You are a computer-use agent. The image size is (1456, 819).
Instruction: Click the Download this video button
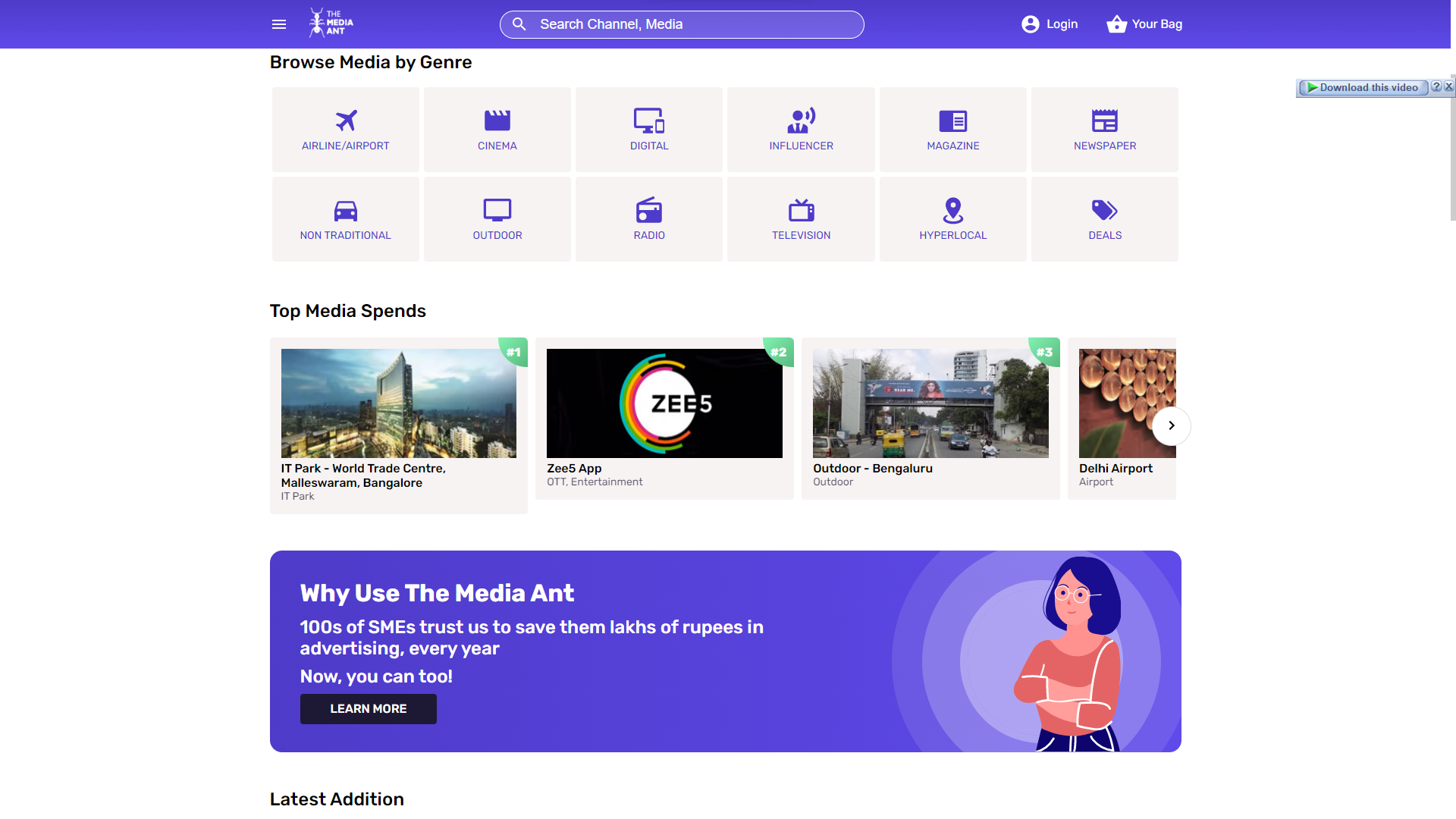coord(1362,88)
